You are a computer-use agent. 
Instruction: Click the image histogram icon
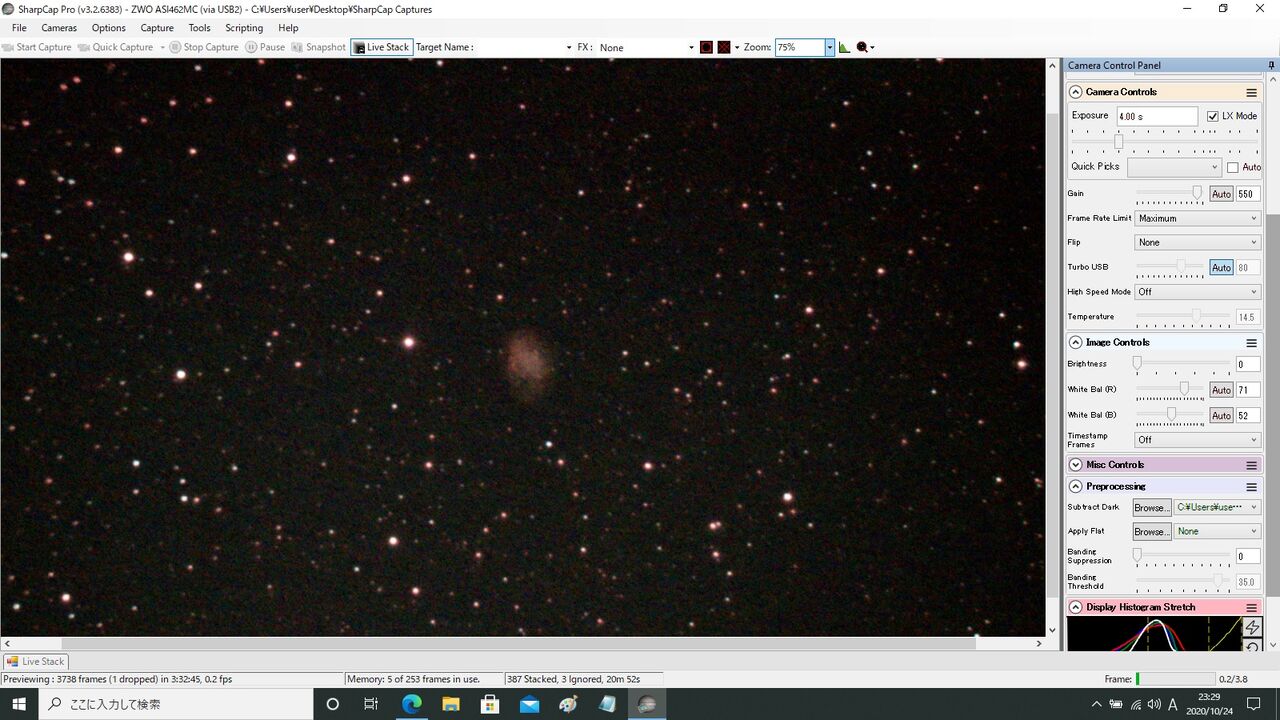pyautogui.click(x=844, y=47)
